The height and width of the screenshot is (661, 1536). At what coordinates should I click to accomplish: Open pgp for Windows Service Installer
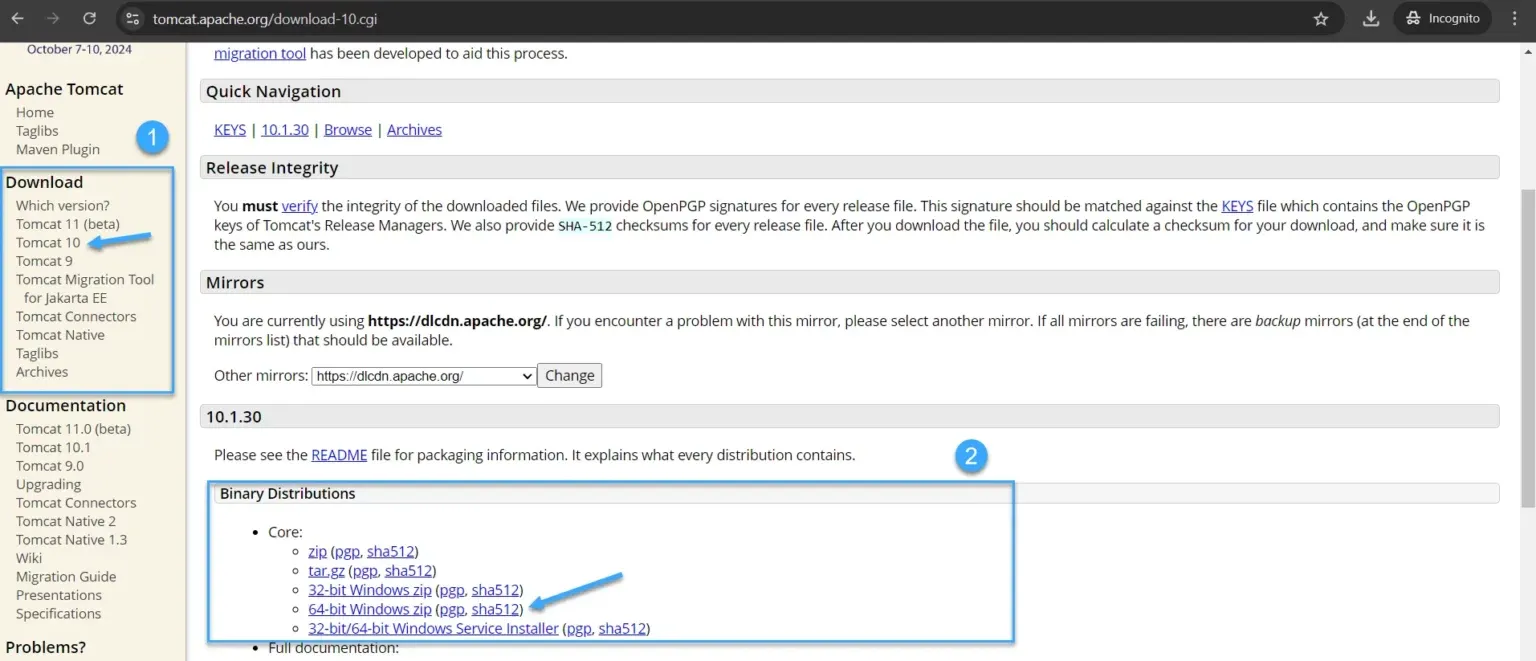579,629
